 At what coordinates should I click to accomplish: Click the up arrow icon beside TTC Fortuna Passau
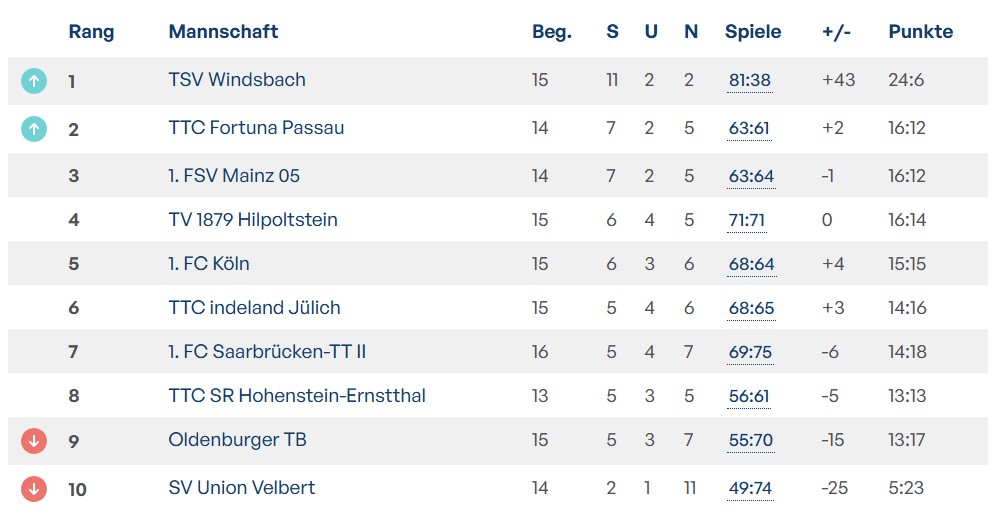tap(34, 129)
